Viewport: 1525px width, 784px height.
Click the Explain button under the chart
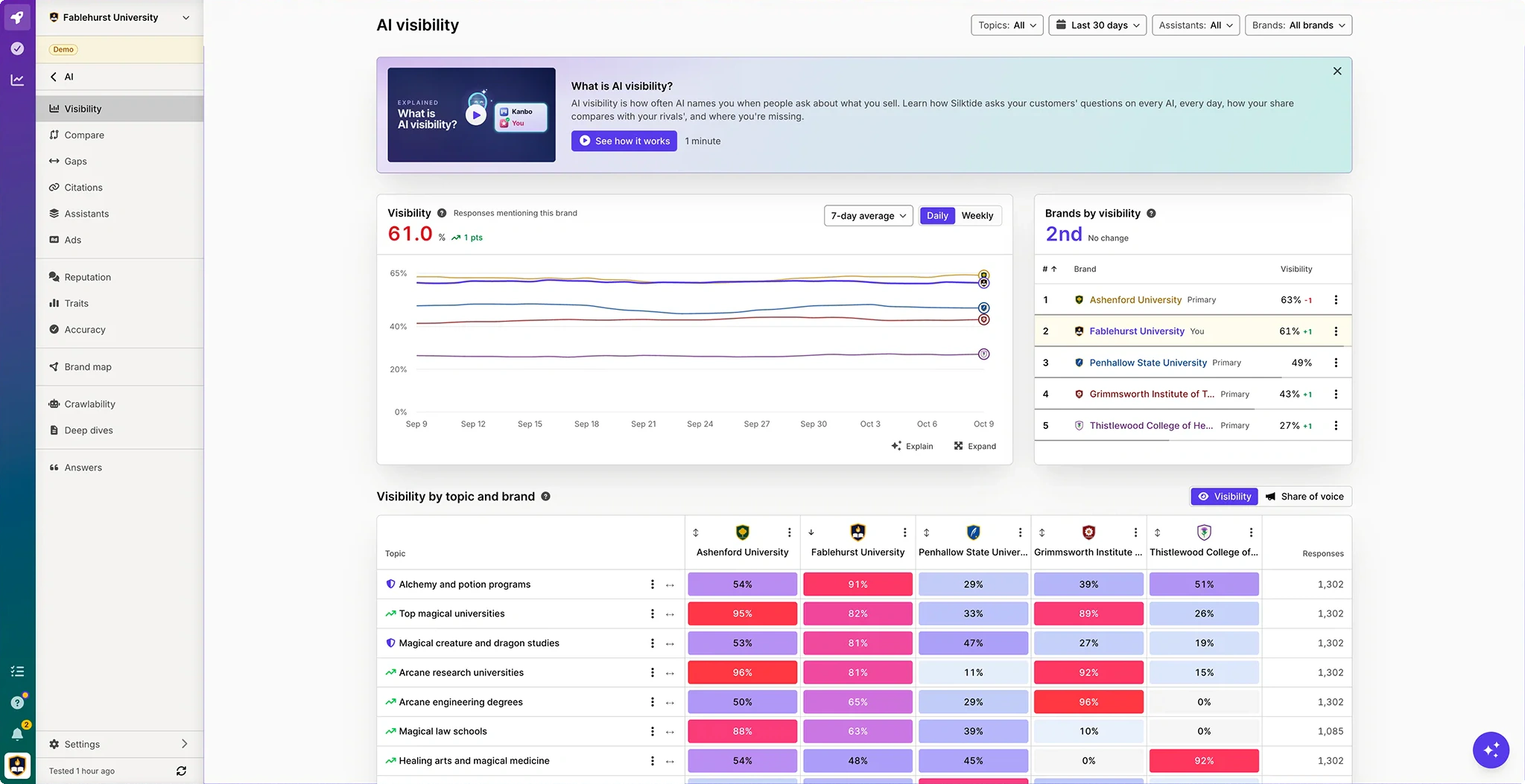(x=913, y=446)
